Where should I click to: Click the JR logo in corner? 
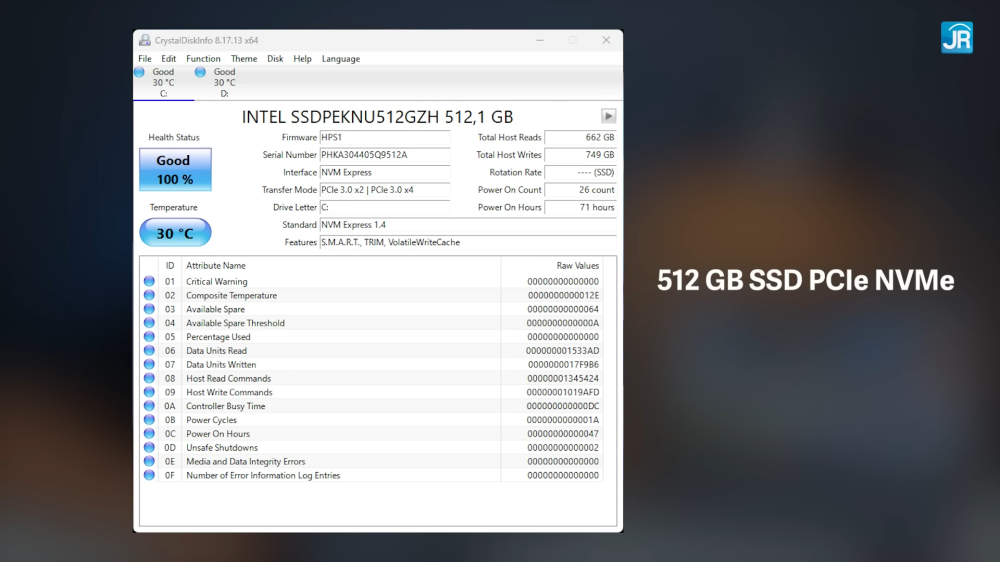956,37
